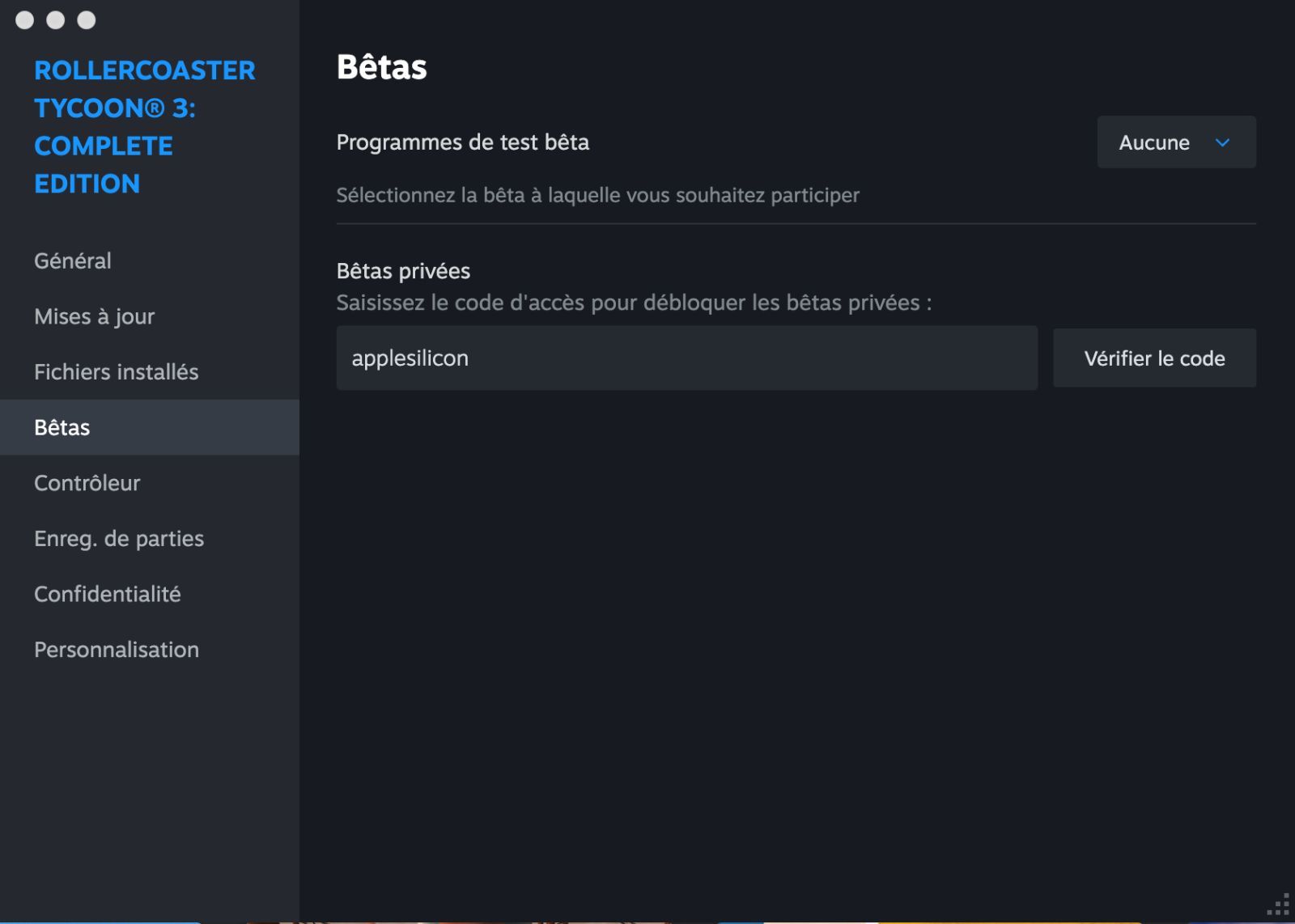Select the 'applesilicon' text in the code field
This screenshot has width=1295, height=924.
[x=410, y=358]
